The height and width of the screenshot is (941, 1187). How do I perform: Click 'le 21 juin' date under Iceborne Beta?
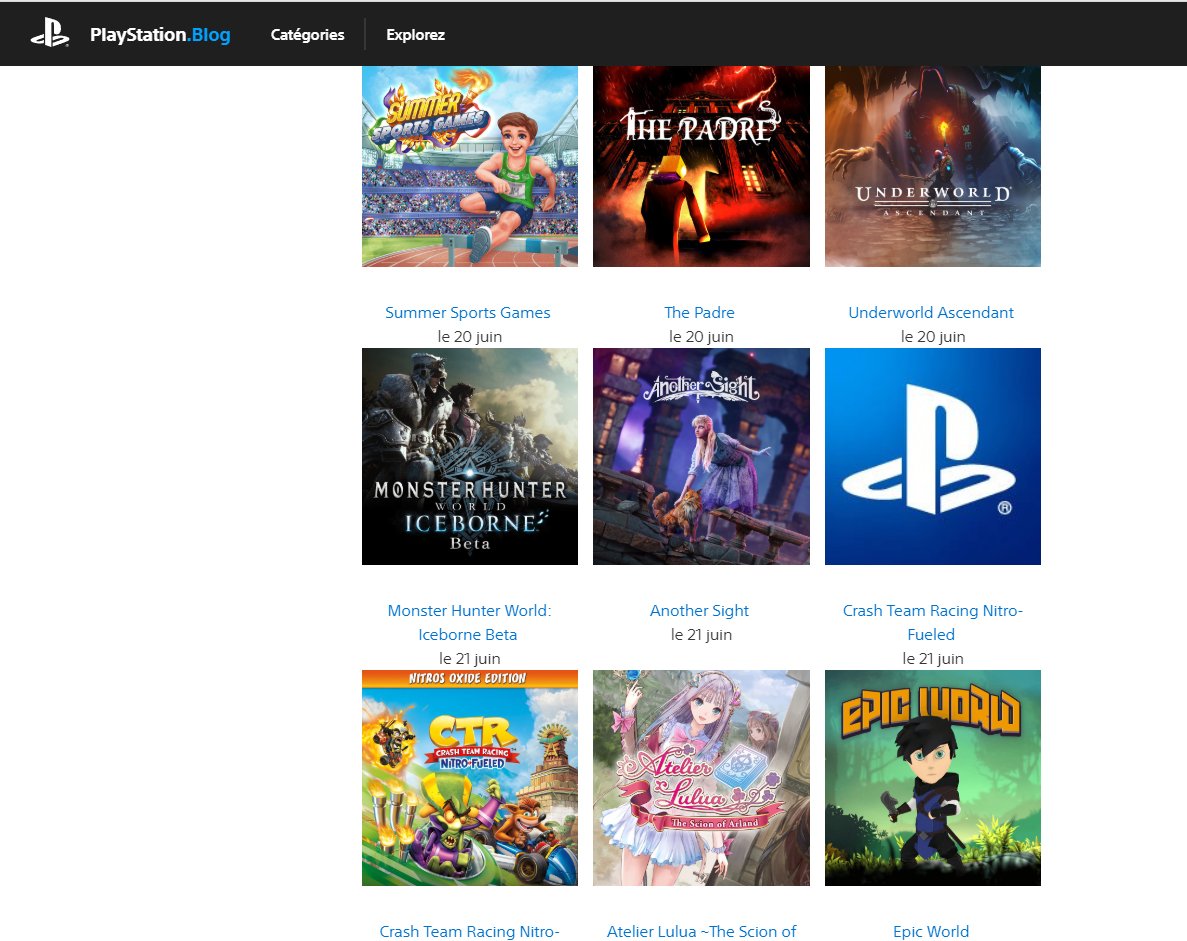coord(470,659)
